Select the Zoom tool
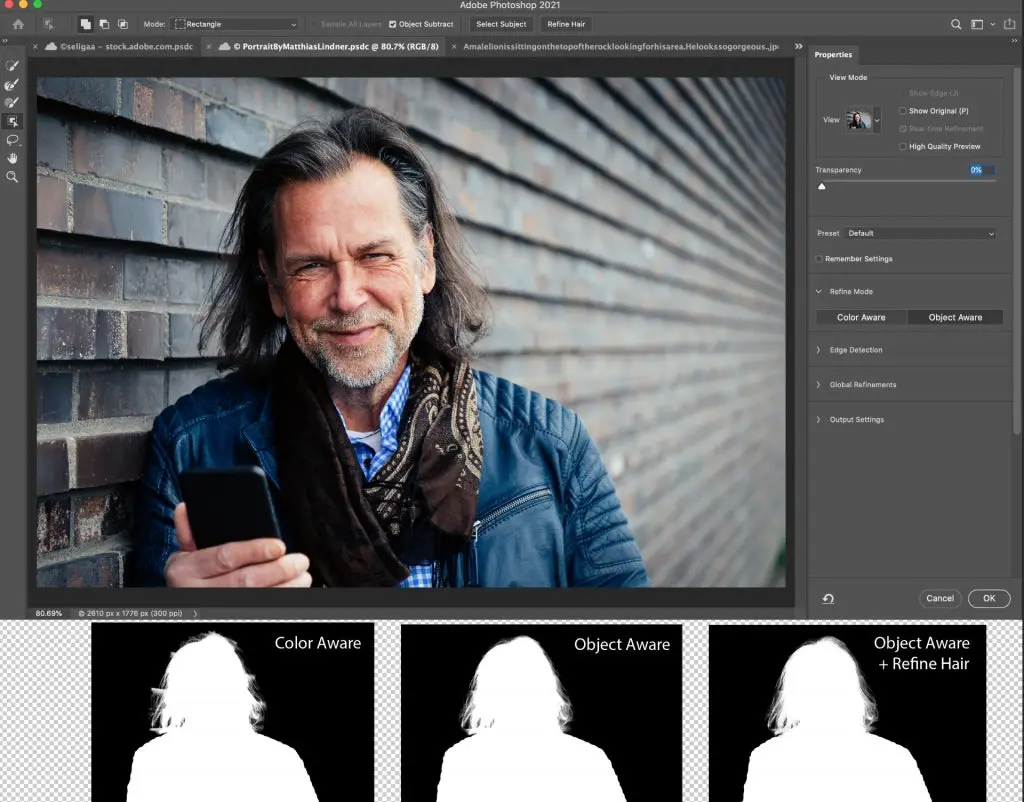The image size is (1024, 802). tap(12, 177)
